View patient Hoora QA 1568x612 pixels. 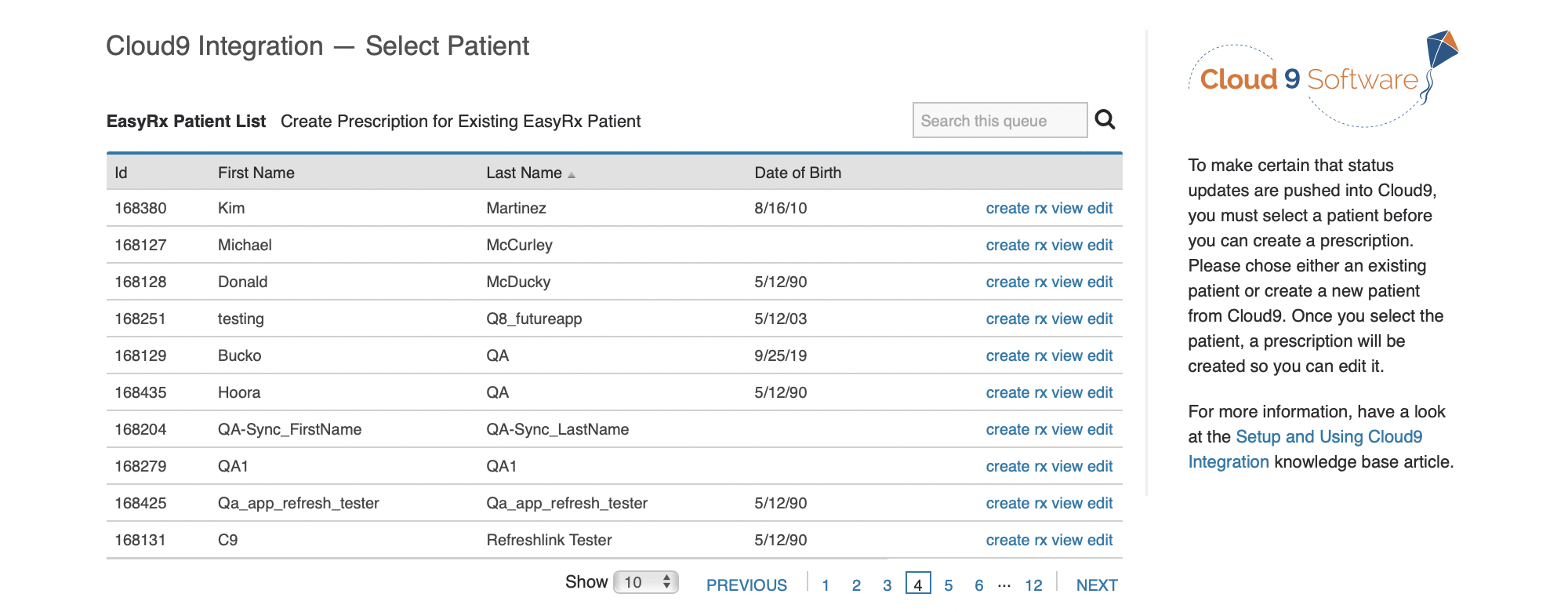click(1067, 392)
